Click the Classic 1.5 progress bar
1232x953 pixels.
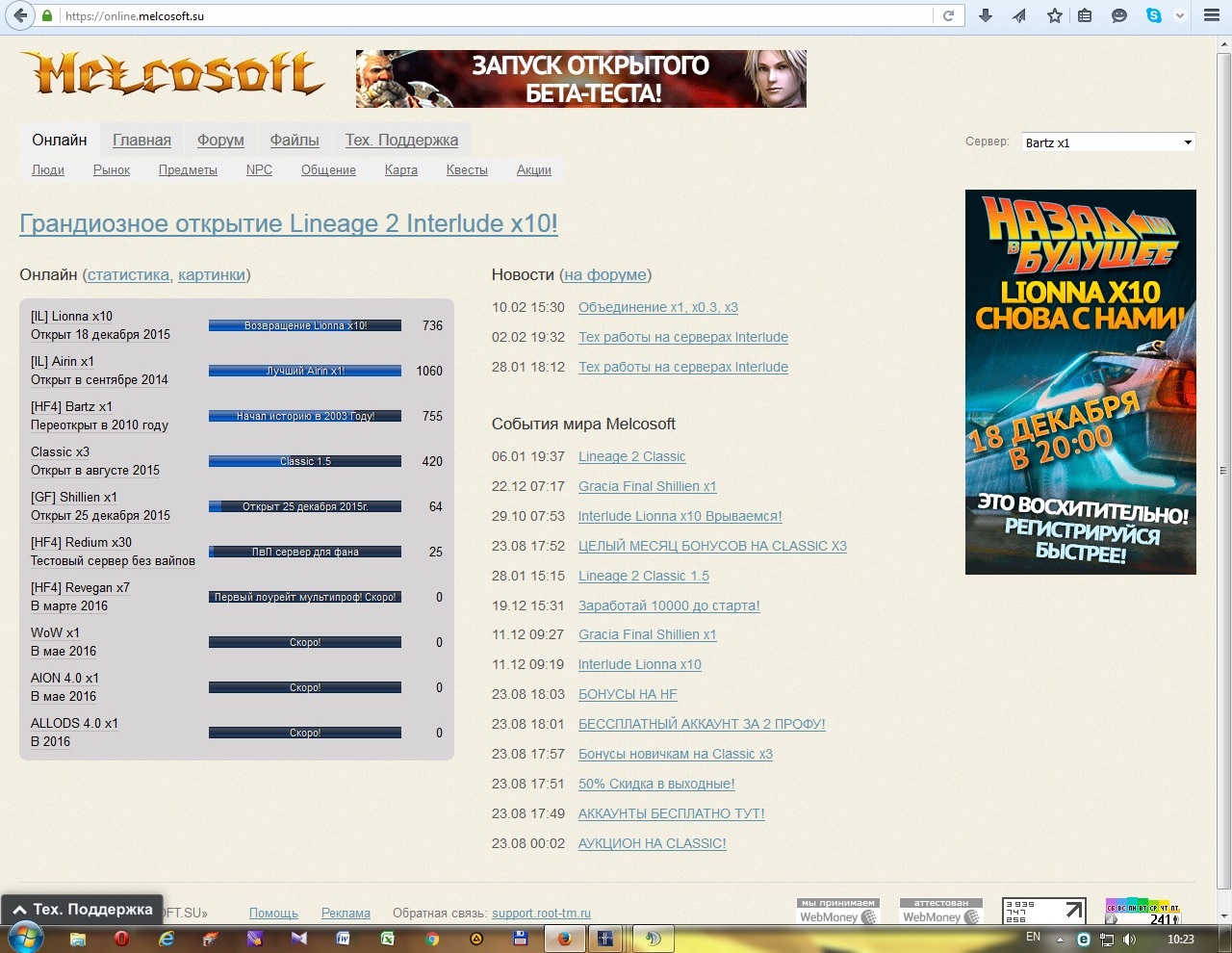point(305,461)
